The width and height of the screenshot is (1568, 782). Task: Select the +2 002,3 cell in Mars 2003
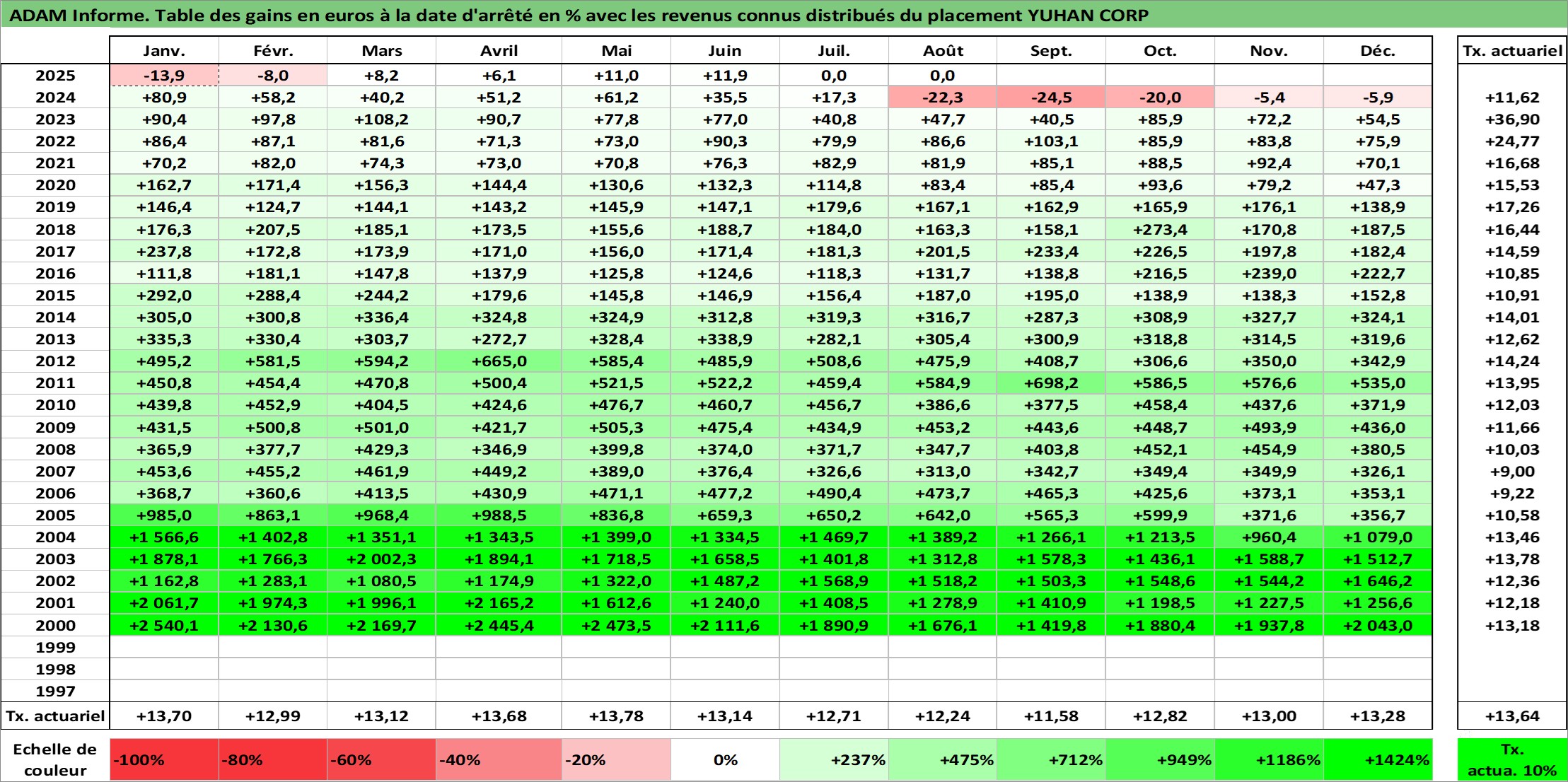click(381, 559)
